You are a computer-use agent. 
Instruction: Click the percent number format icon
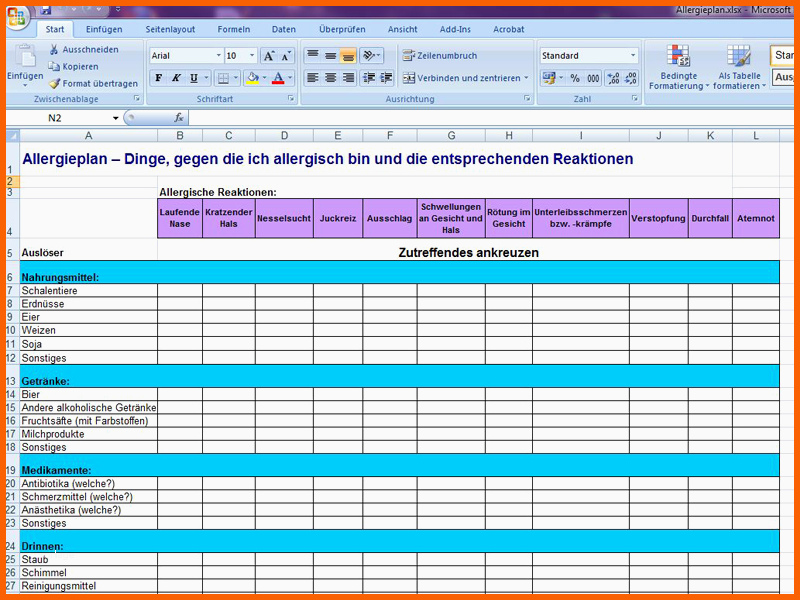pyautogui.click(x=575, y=78)
